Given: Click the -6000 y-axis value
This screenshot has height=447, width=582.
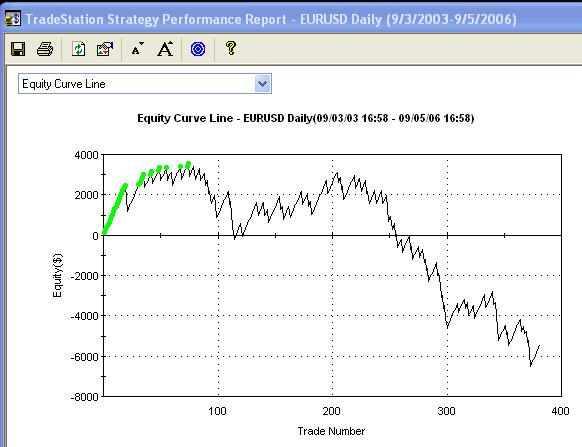Looking at the screenshot, I should coord(85,356).
